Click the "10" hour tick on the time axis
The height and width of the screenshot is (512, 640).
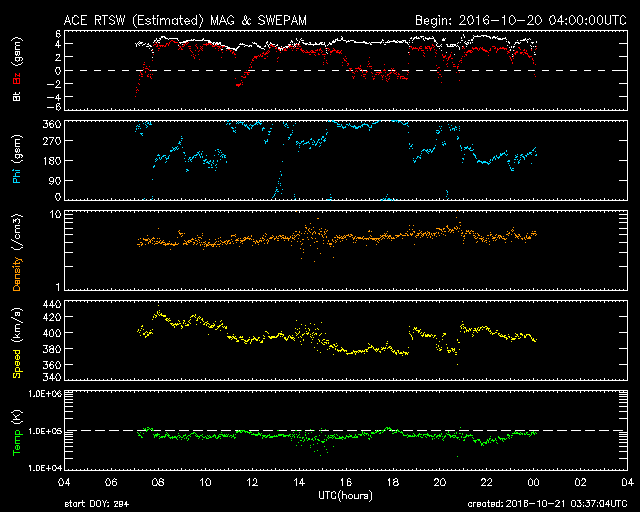[205, 483]
